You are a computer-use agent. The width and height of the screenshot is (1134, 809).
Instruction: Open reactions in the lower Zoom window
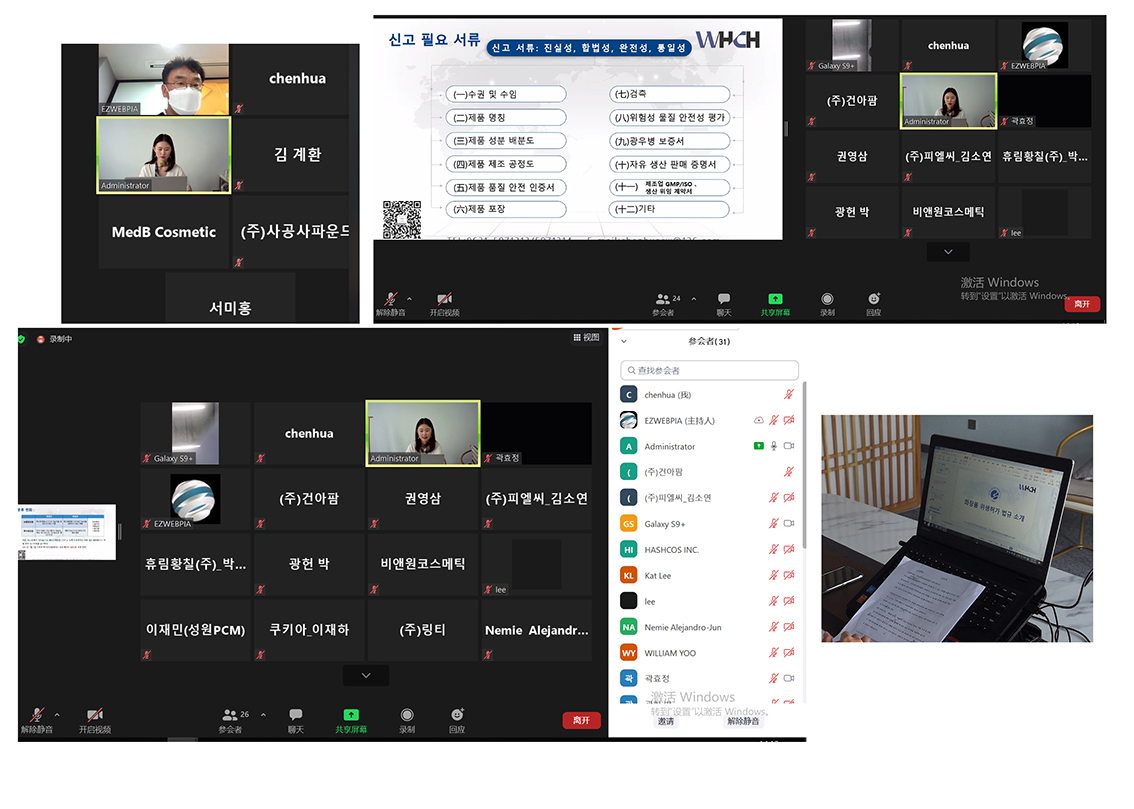[x=457, y=720]
